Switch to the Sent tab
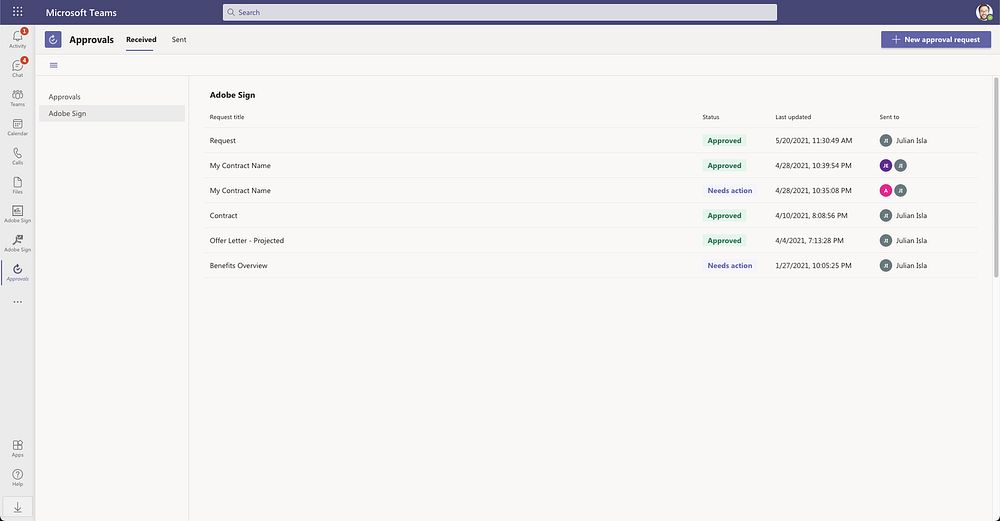1000x521 pixels. (x=179, y=40)
